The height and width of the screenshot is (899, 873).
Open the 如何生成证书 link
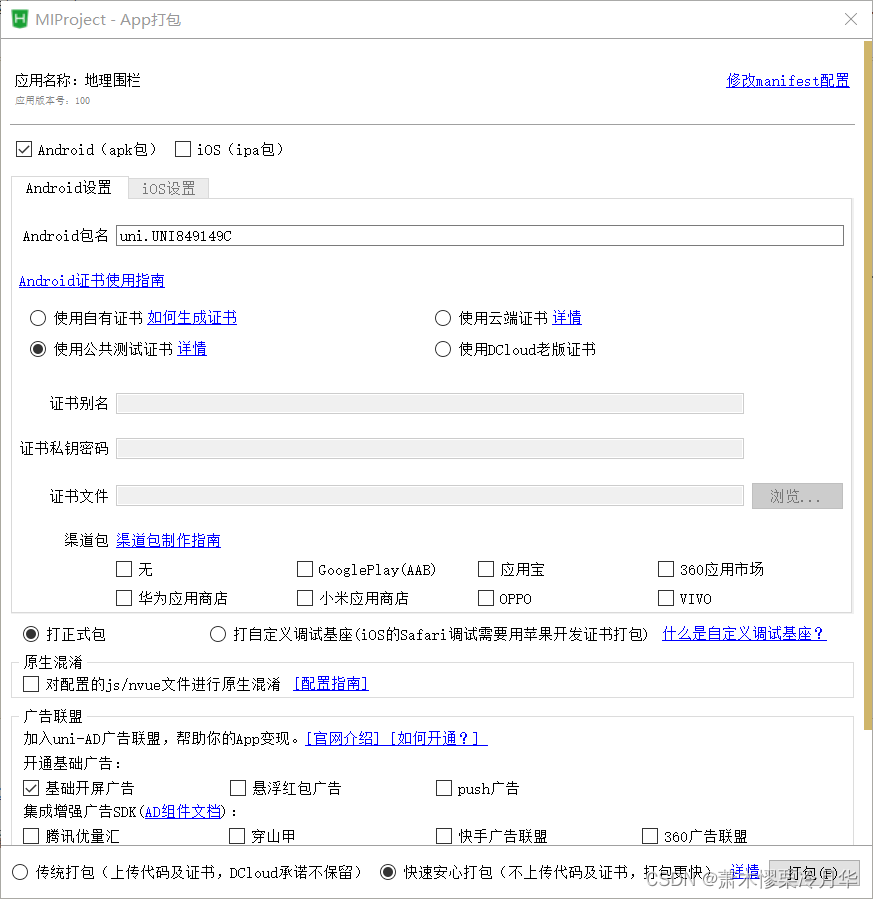(x=192, y=317)
